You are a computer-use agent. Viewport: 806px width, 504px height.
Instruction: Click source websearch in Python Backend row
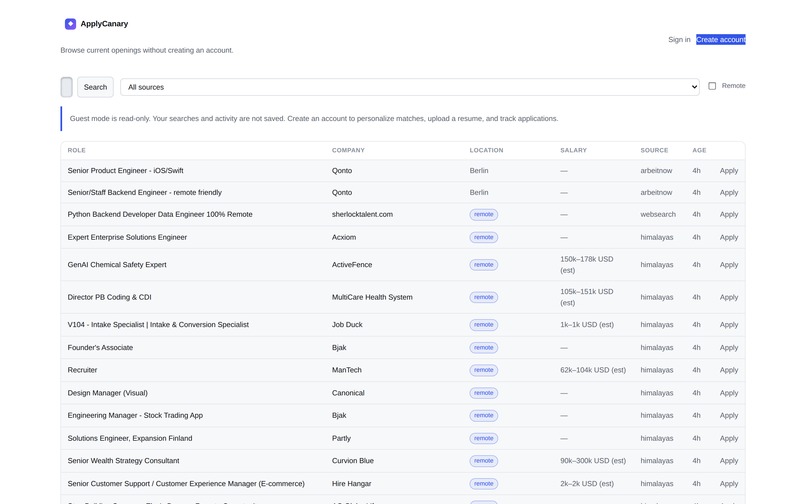point(658,214)
